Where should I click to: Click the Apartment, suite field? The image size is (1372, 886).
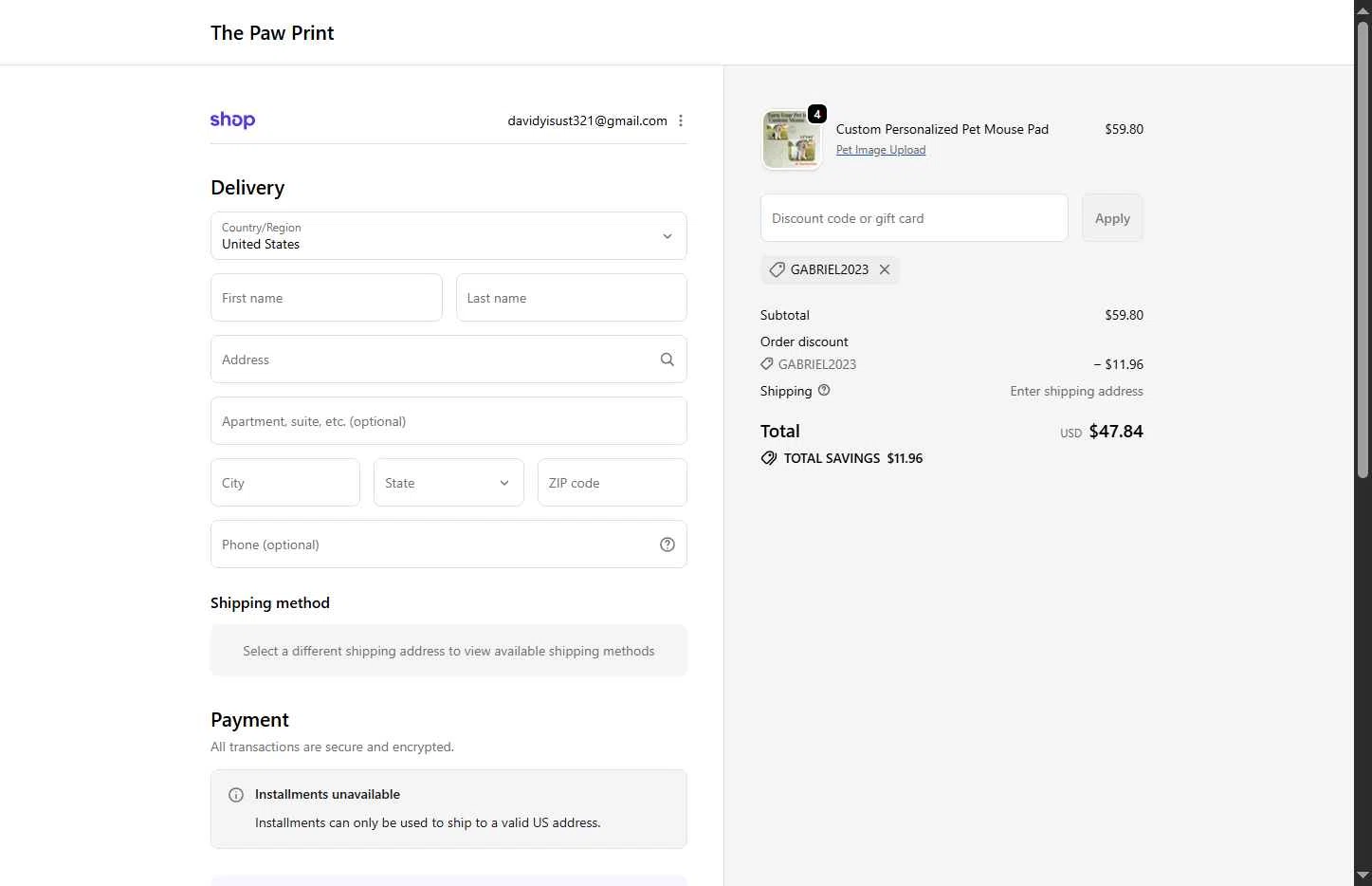(x=448, y=421)
